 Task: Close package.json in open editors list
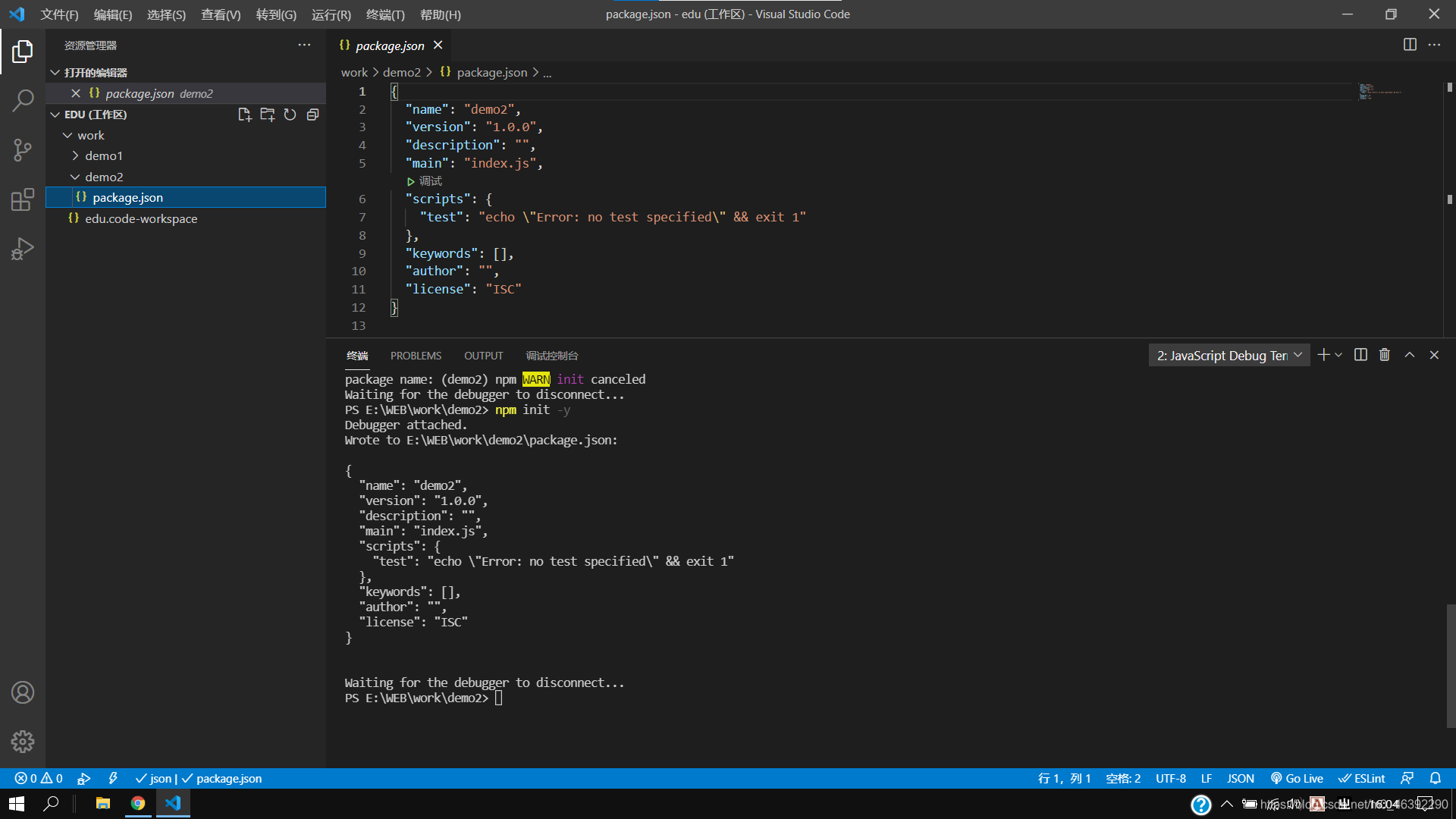(x=76, y=93)
